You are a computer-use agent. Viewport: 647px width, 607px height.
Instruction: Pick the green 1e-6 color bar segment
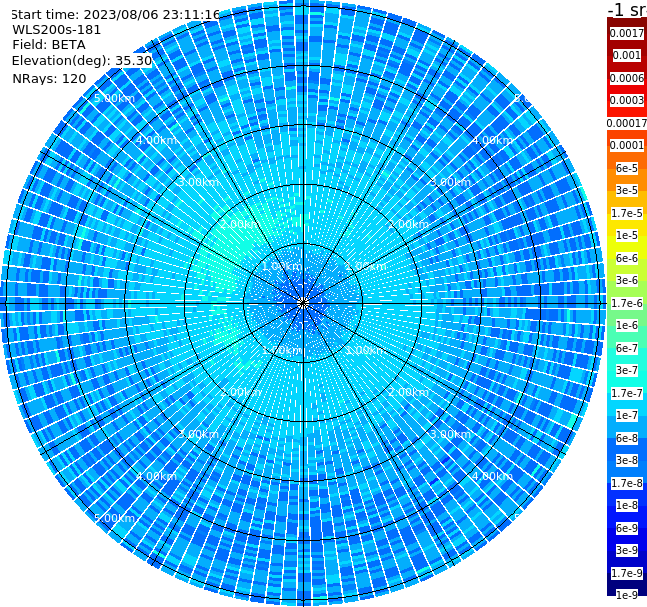click(x=627, y=325)
